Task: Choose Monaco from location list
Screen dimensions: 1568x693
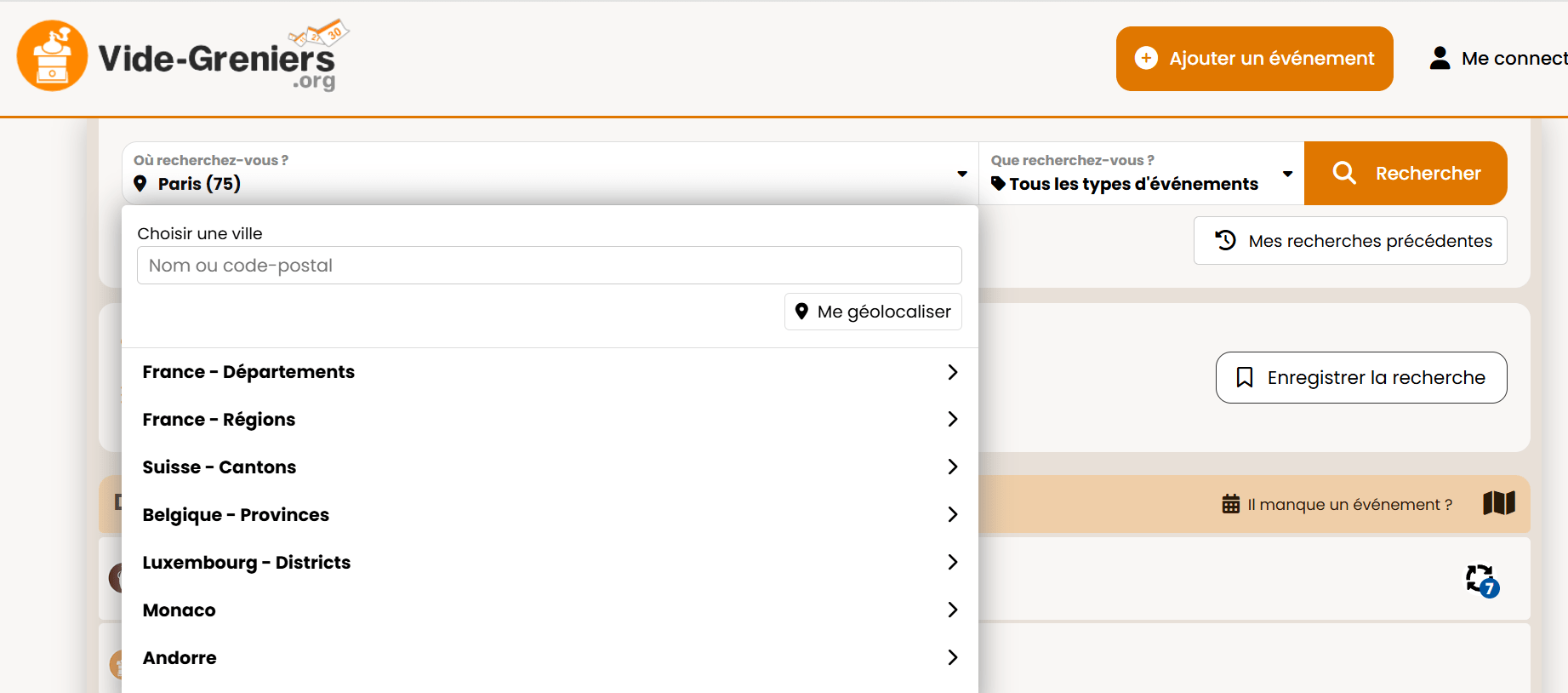Action: coord(549,610)
